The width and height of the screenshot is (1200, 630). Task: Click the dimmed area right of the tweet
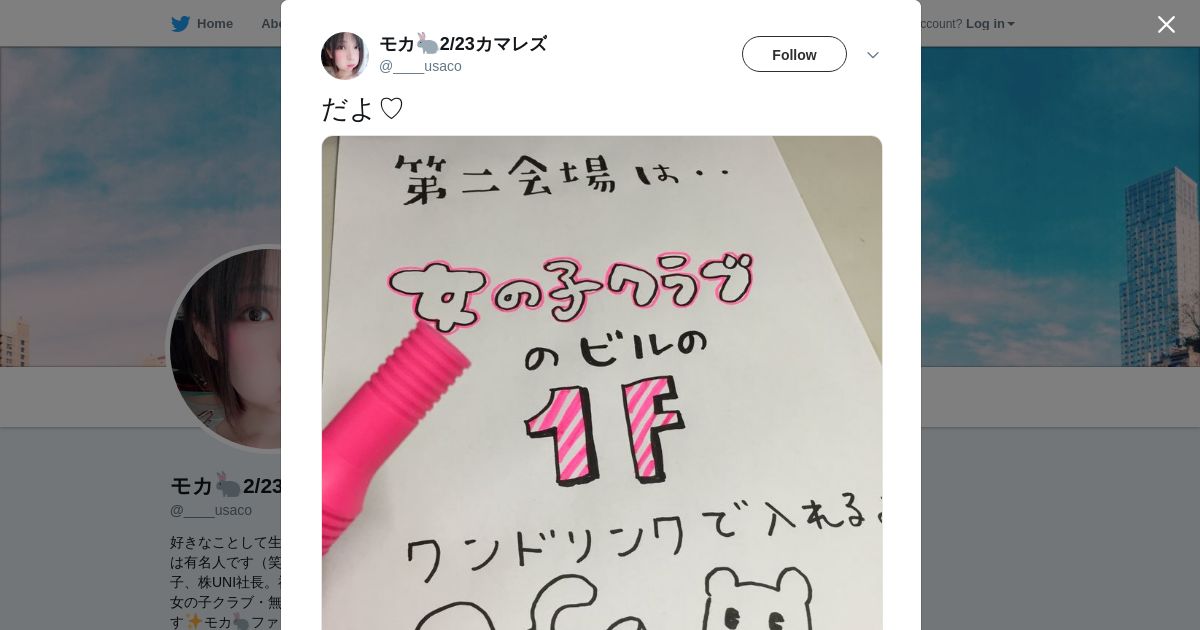tap(1060, 500)
